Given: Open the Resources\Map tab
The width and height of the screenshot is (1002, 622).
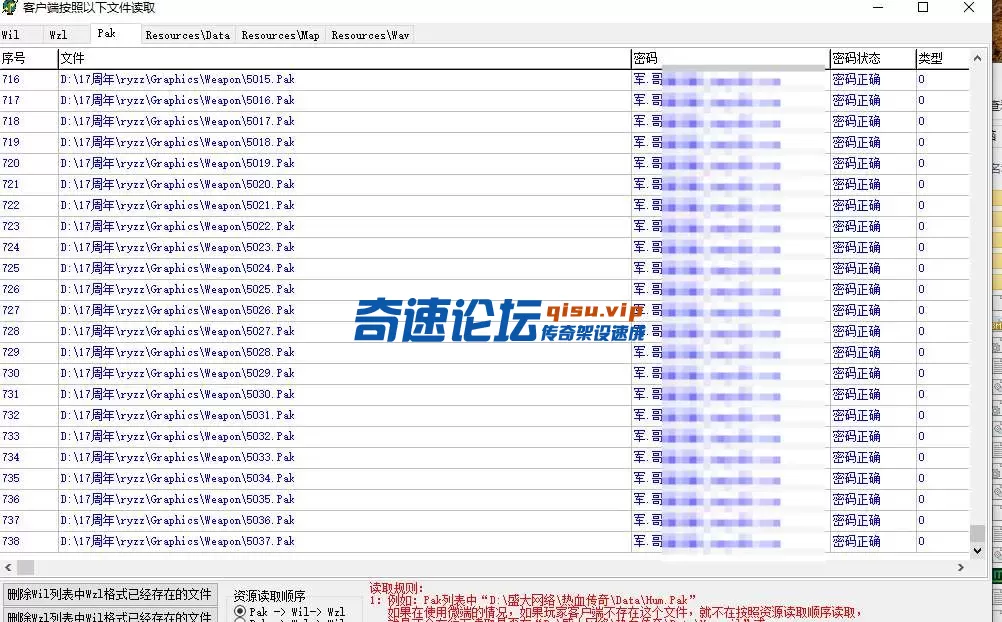Looking at the screenshot, I should 281,35.
